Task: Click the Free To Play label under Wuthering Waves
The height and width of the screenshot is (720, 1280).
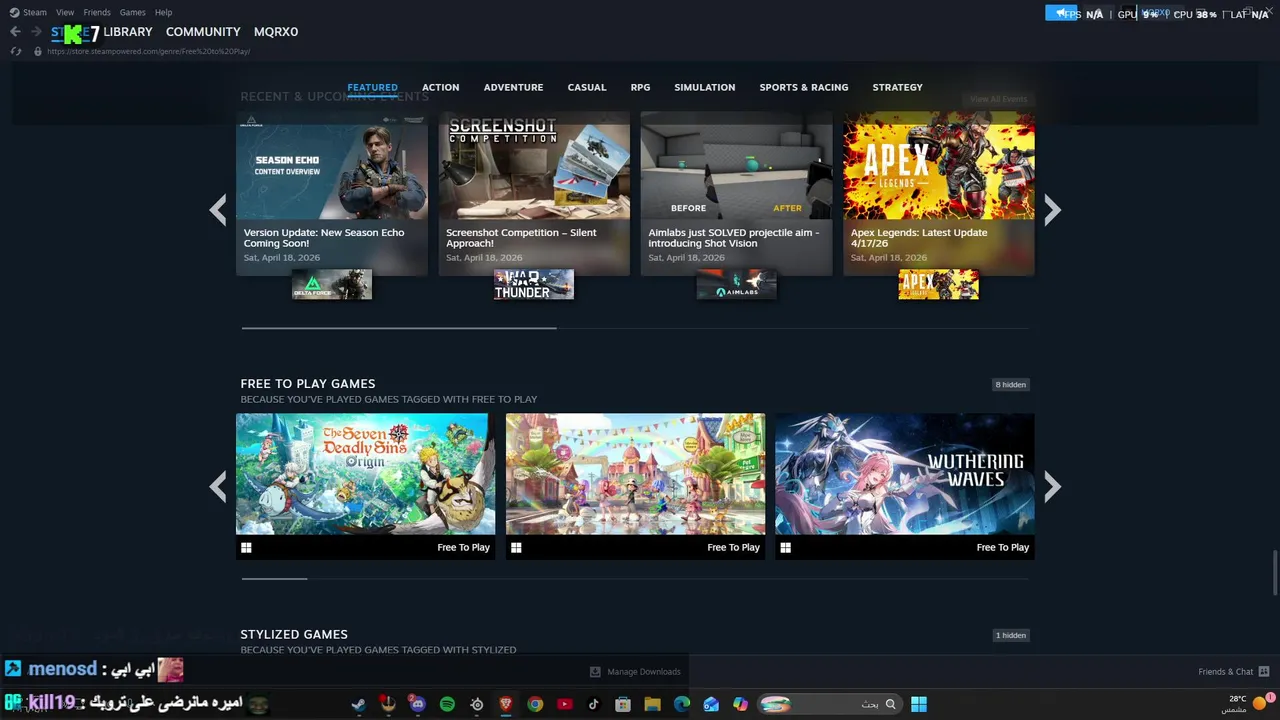Action: [1002, 548]
